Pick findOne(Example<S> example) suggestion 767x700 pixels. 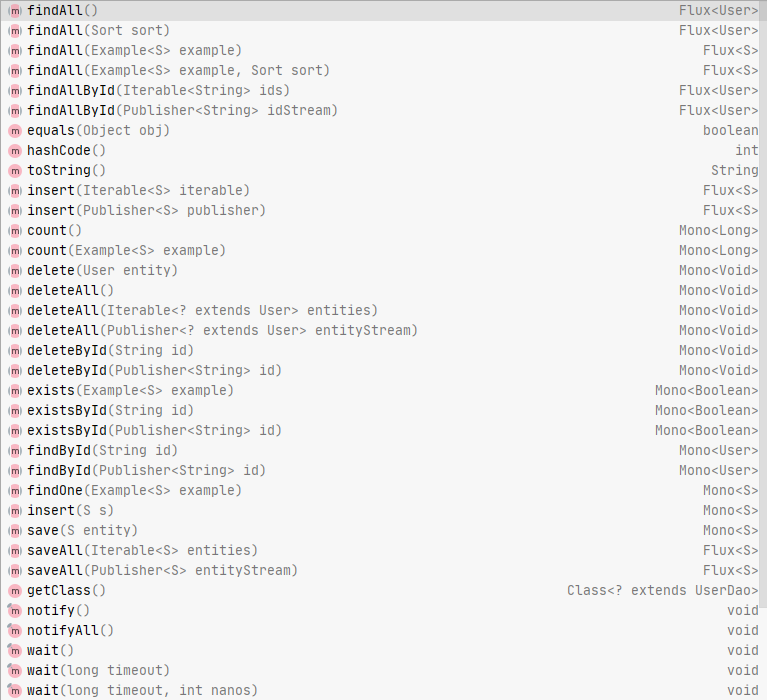coord(134,490)
